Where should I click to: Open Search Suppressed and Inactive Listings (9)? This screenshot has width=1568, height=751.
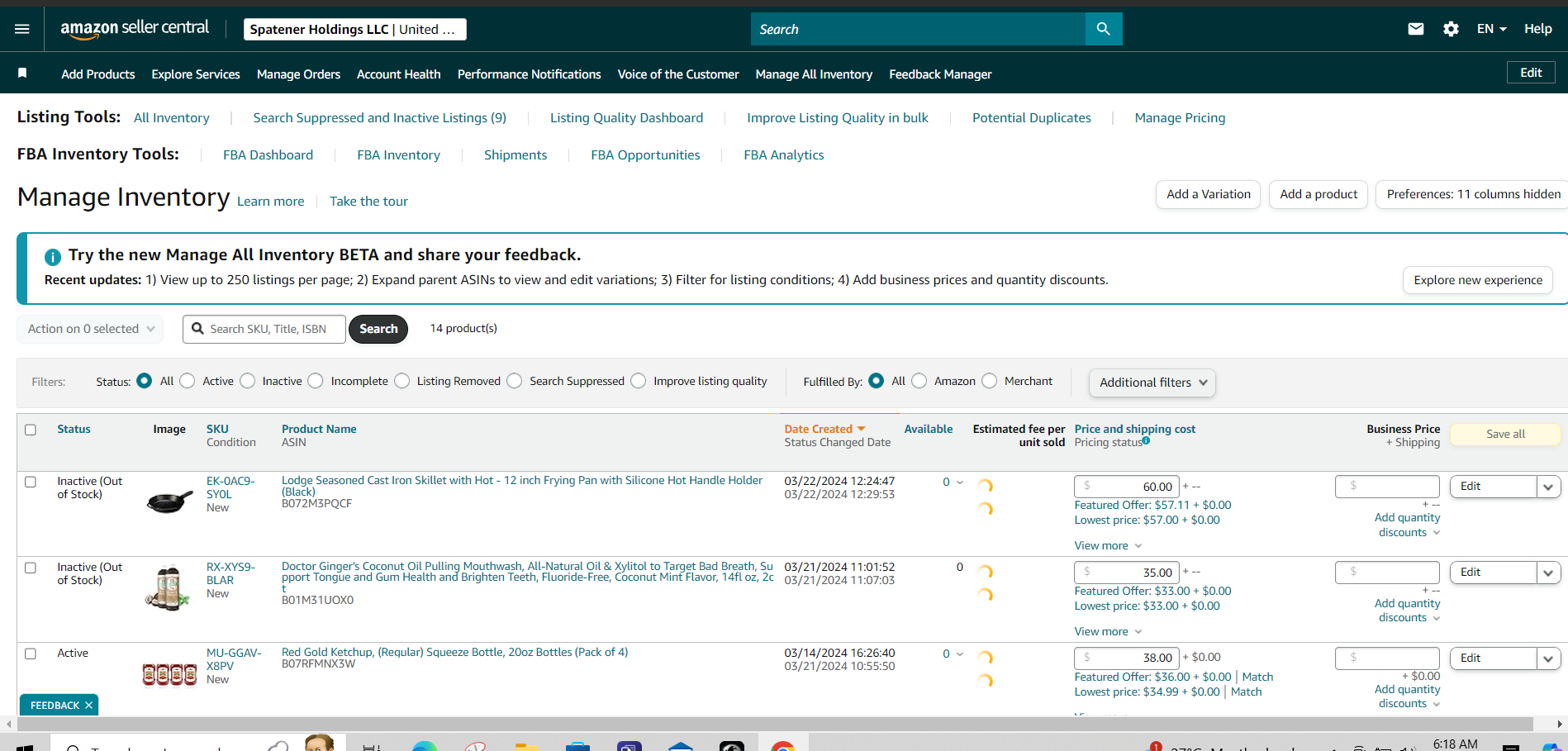(380, 118)
